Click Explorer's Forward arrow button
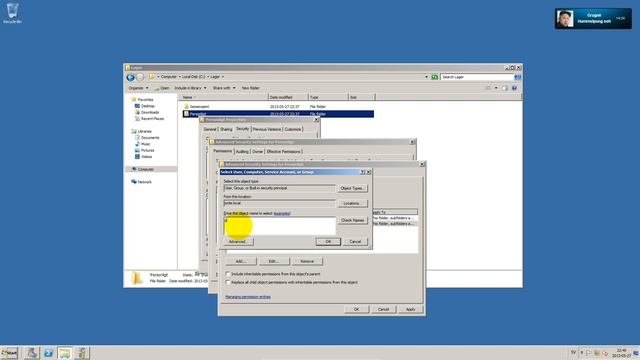The image size is (640, 360). pyautogui.click(x=140, y=77)
